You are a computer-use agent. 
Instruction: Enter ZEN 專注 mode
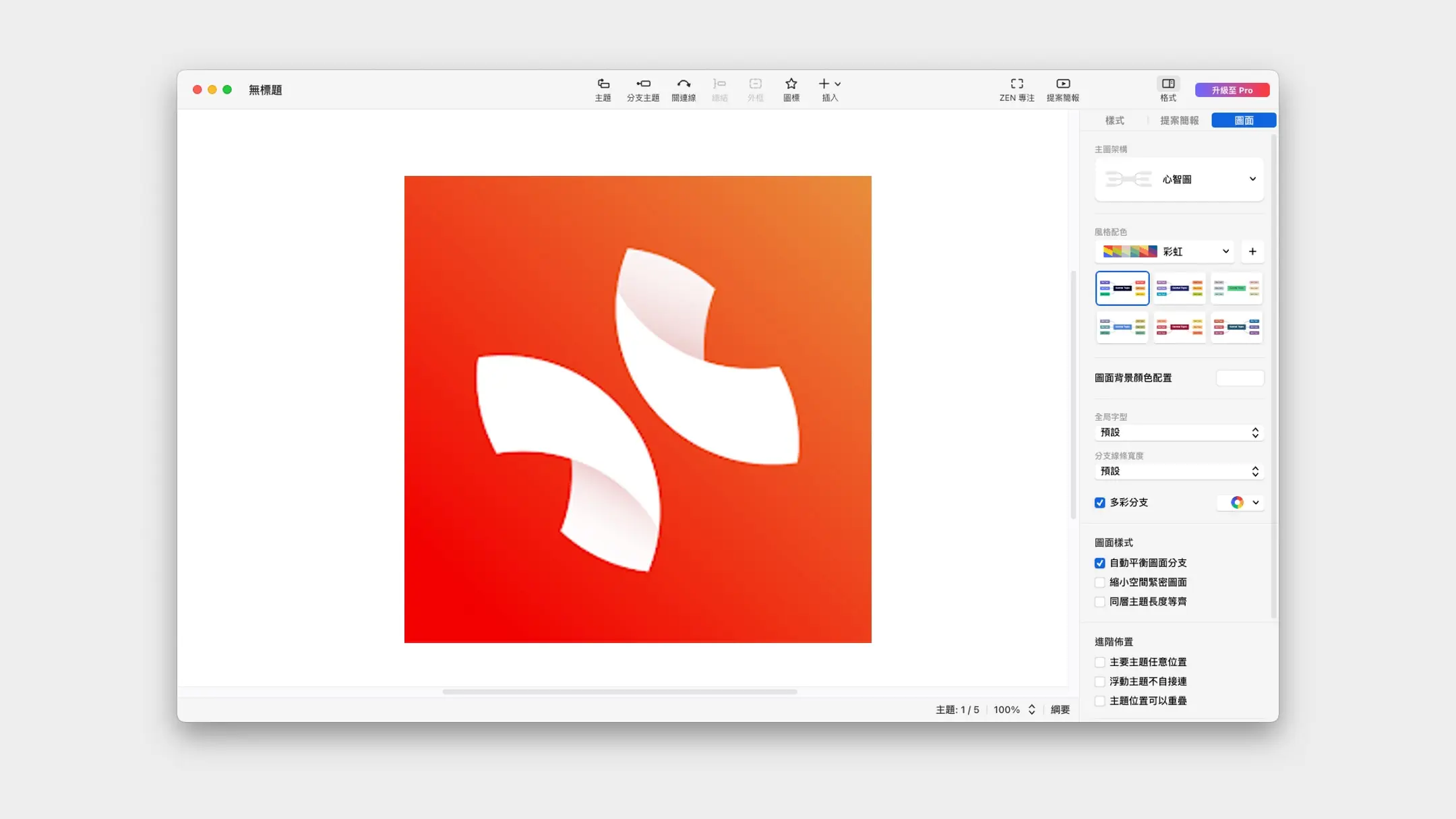tap(1017, 90)
